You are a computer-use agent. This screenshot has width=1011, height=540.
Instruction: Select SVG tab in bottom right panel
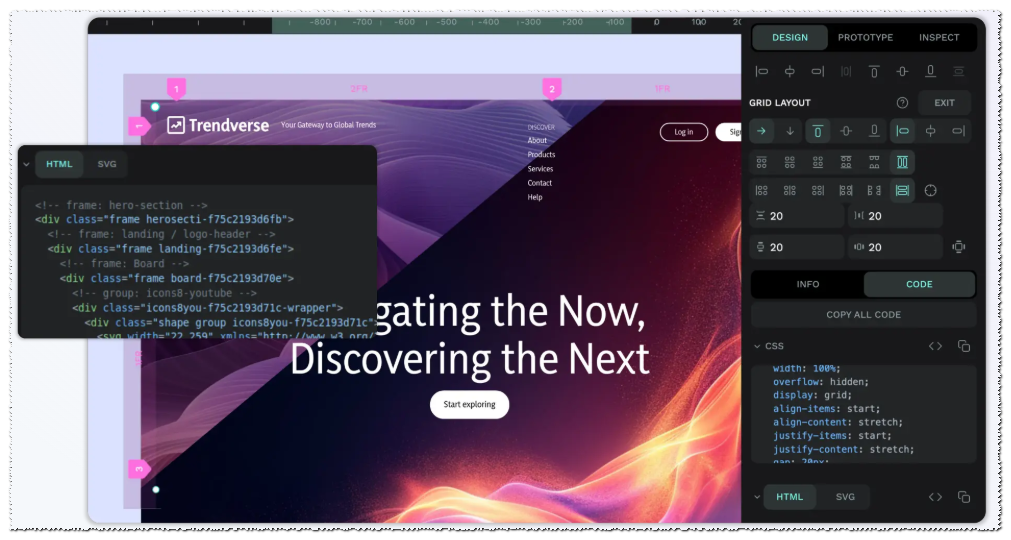[x=845, y=497]
